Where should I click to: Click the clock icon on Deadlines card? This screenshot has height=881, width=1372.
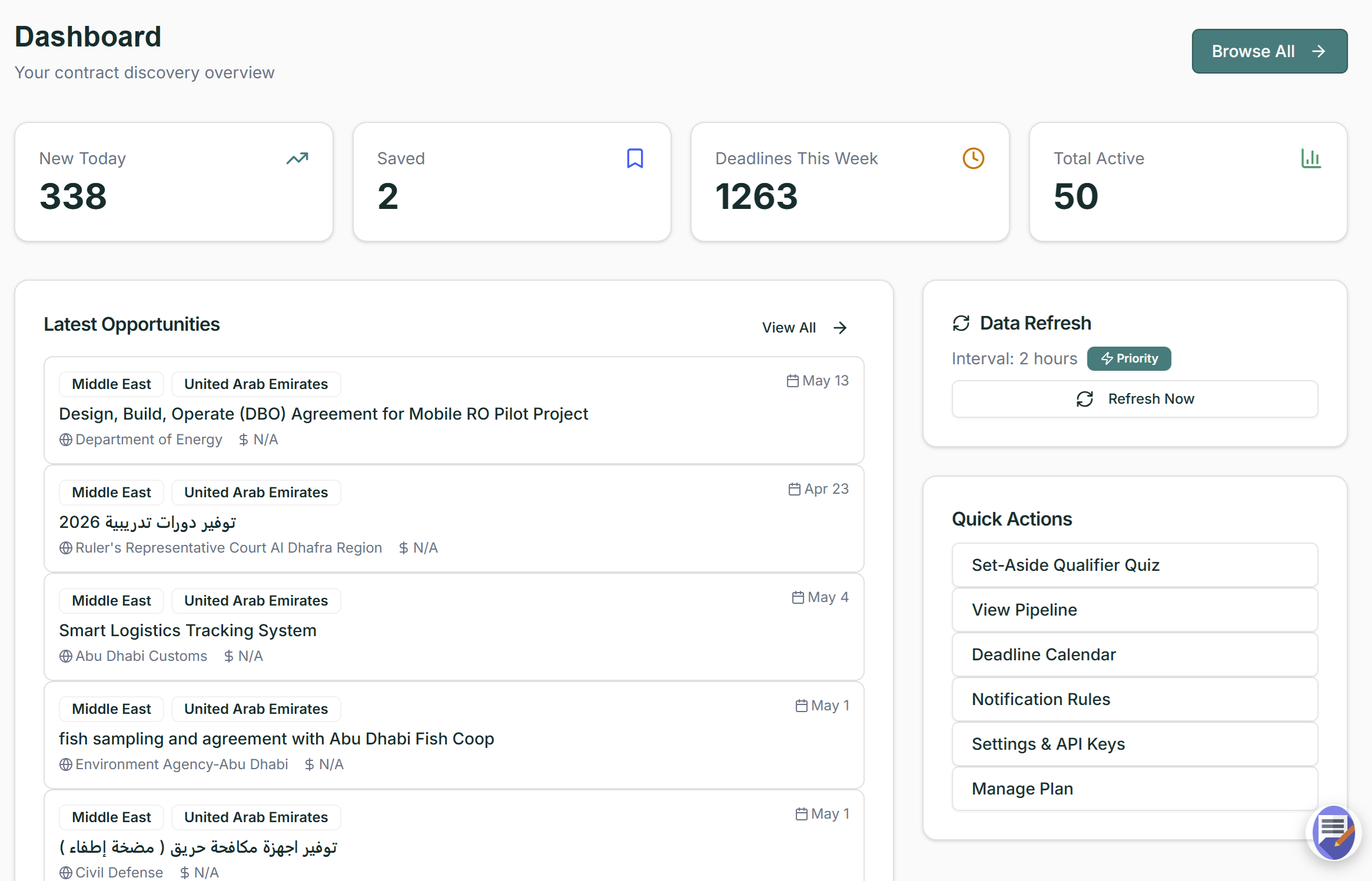coord(973,158)
